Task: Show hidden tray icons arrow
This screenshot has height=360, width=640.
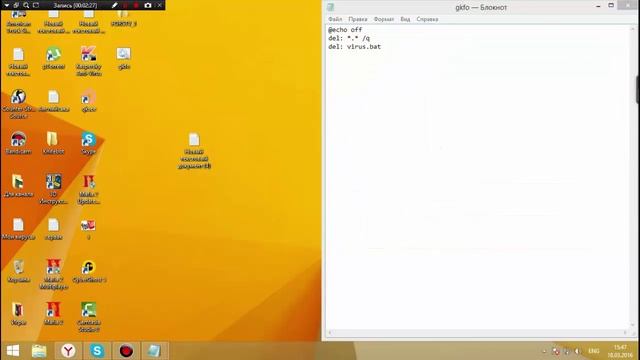Action: pyautogui.click(x=544, y=351)
